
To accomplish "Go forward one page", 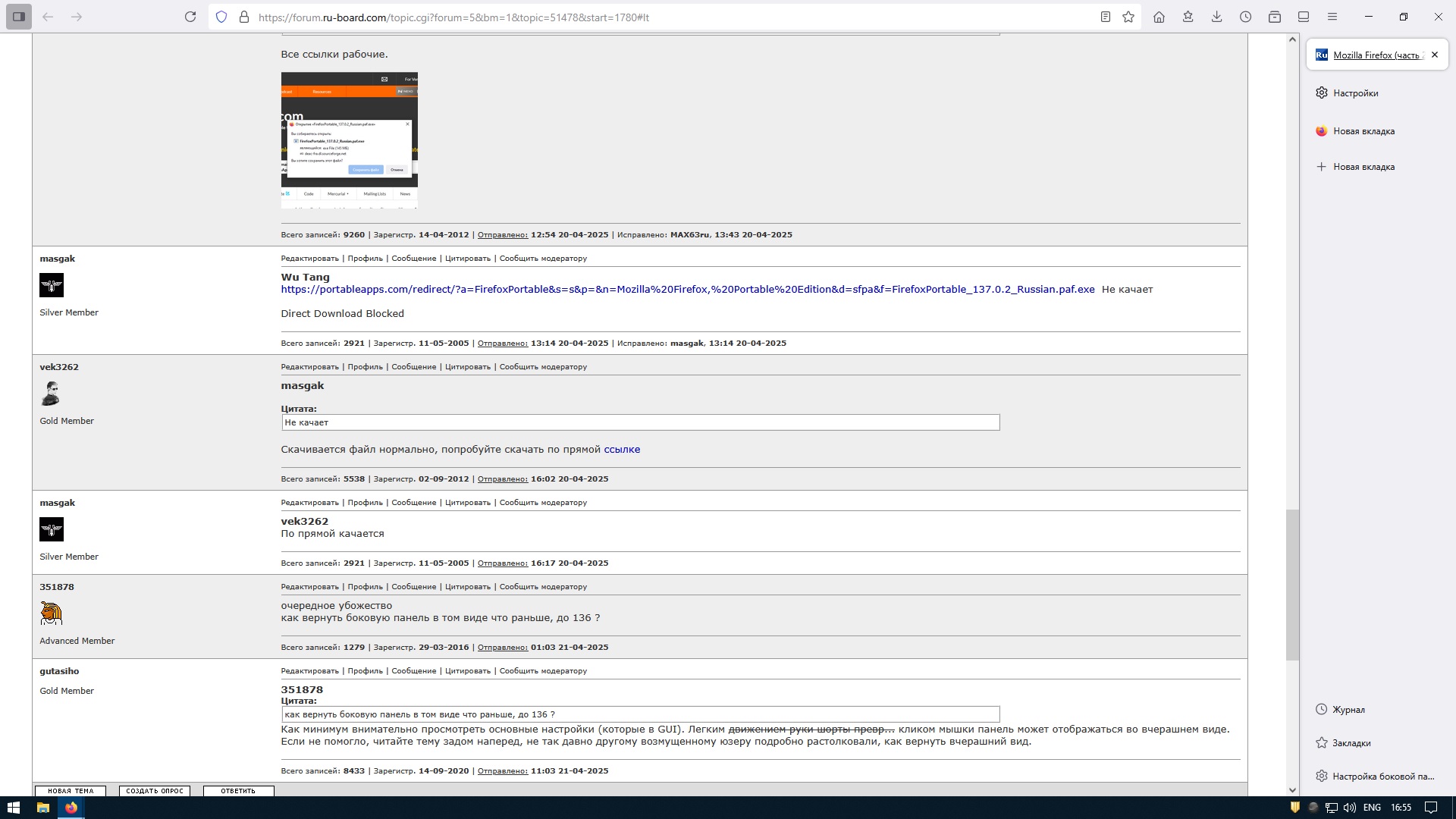I will coord(77,17).
